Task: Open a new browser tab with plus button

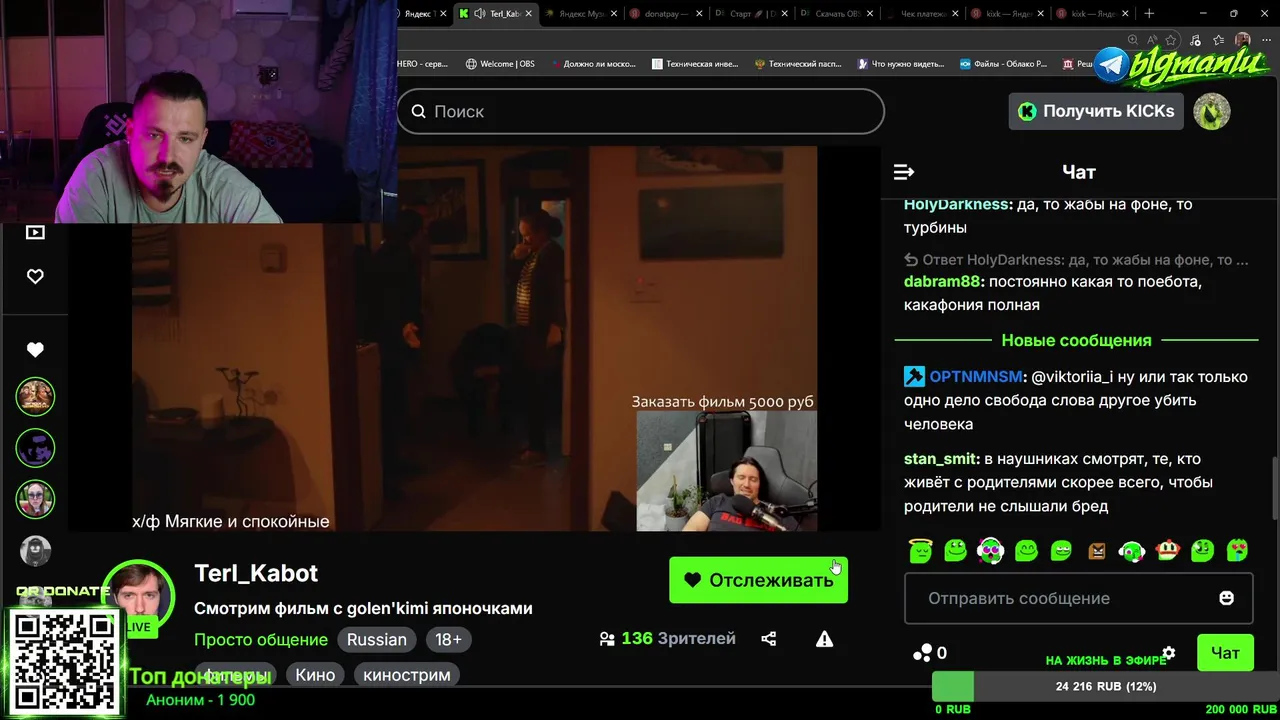Action: (1149, 14)
